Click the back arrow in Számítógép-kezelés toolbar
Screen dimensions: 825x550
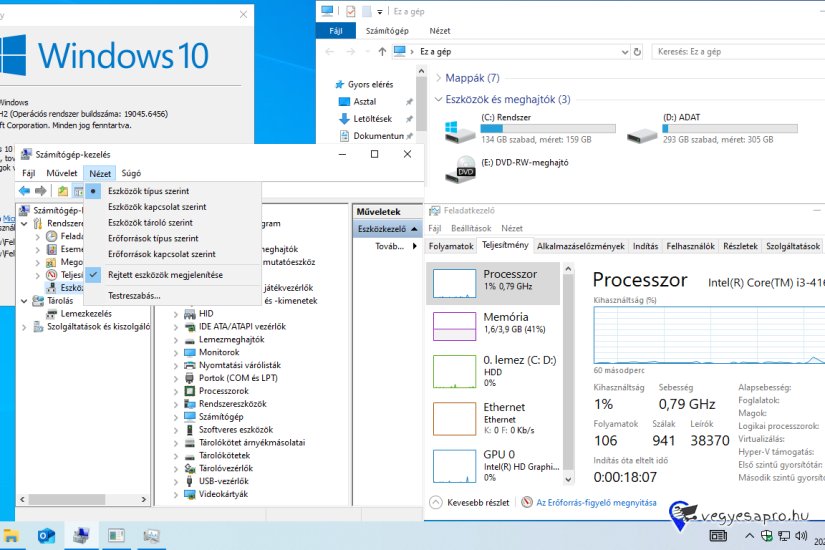(25, 191)
